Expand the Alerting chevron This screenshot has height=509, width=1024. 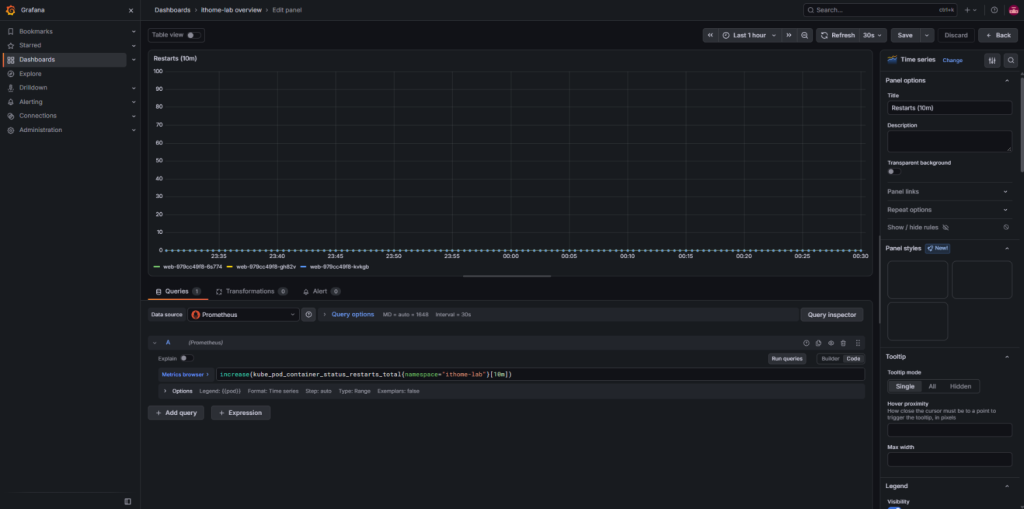[x=134, y=102]
